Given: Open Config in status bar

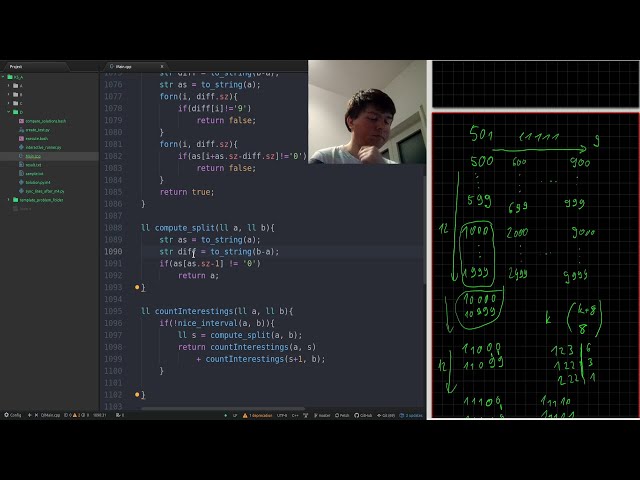Looking at the screenshot, I should coord(13,415).
